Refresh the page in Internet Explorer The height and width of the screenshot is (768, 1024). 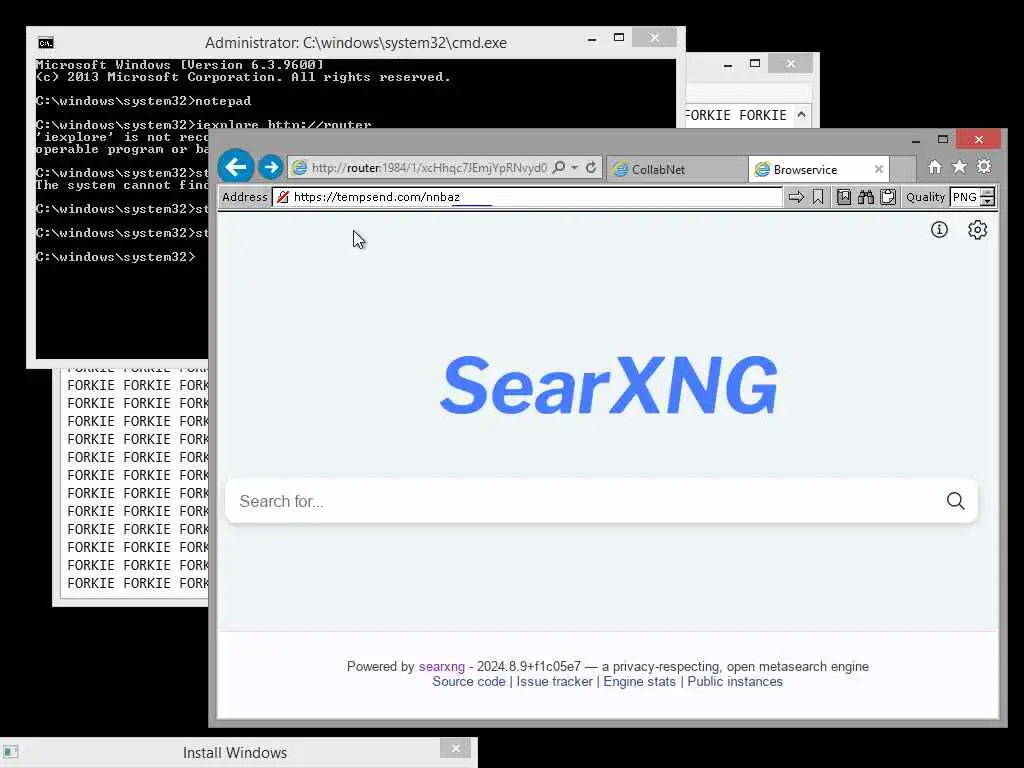pos(591,168)
